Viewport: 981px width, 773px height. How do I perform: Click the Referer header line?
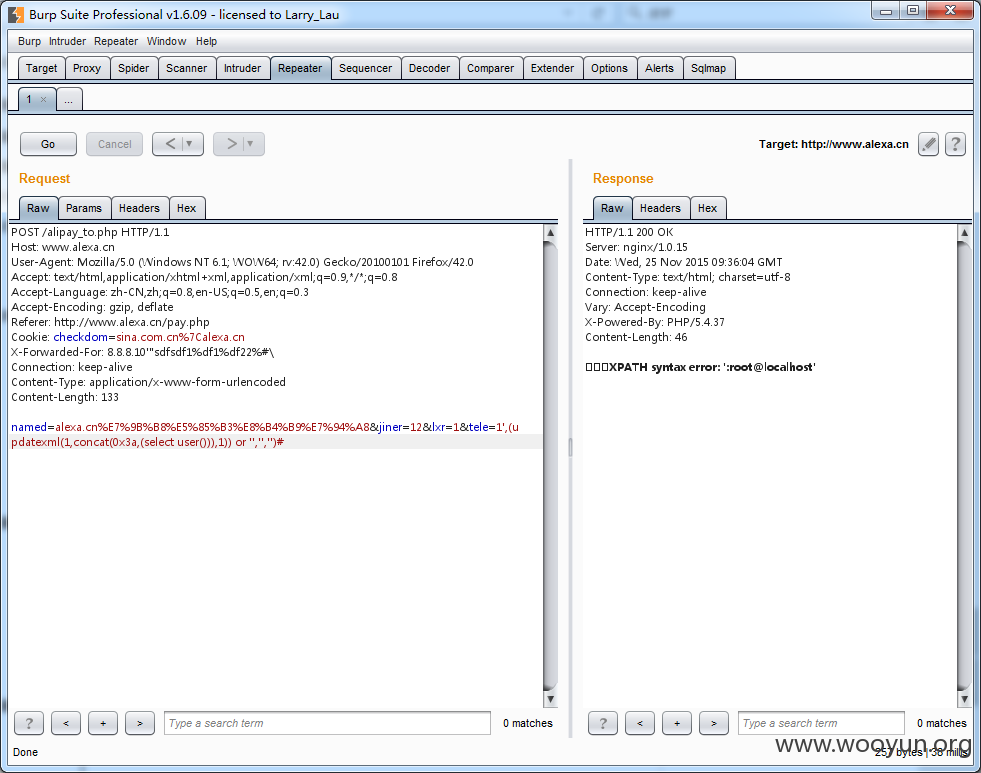[x=110, y=322]
